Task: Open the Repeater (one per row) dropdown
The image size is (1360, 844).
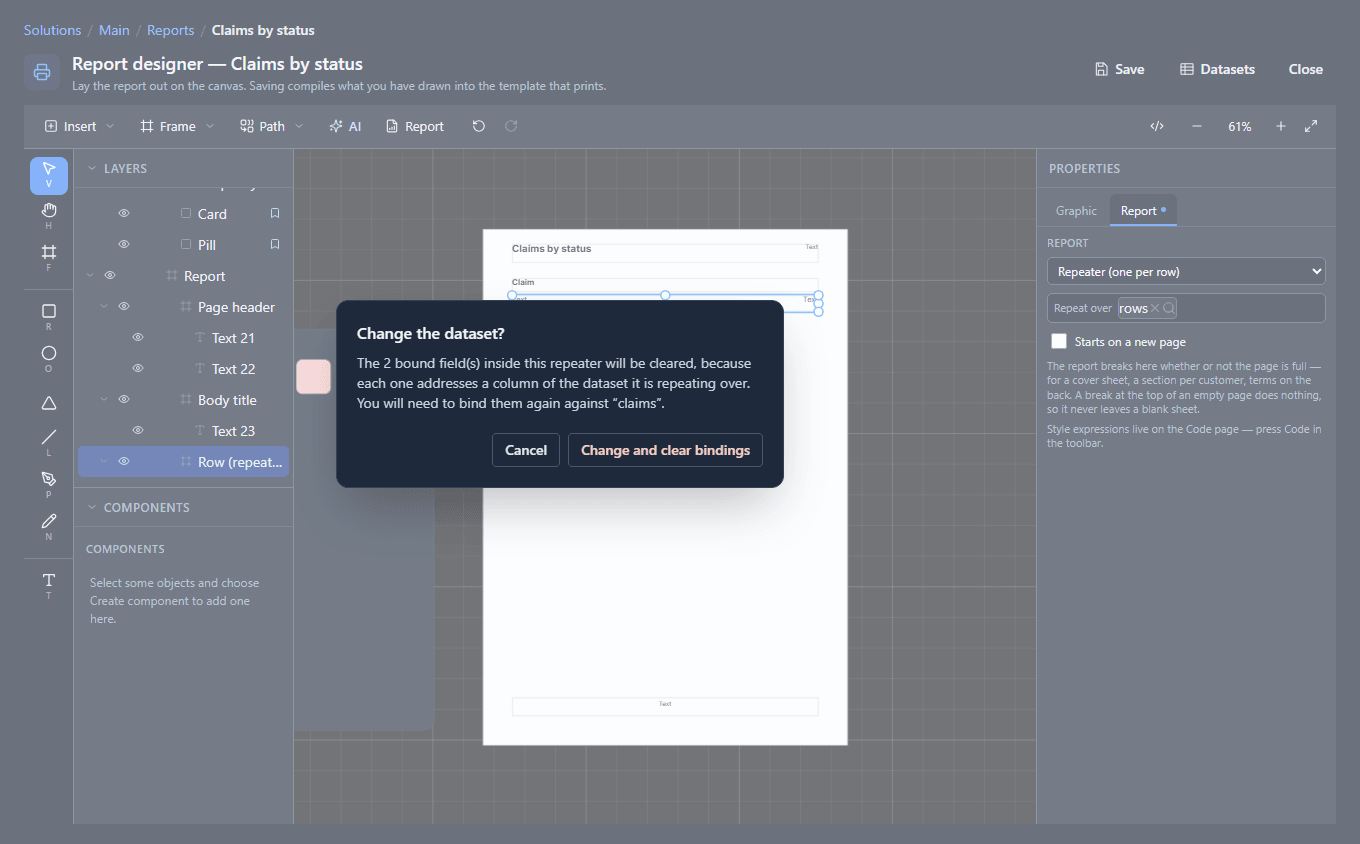Action: coord(1186,271)
